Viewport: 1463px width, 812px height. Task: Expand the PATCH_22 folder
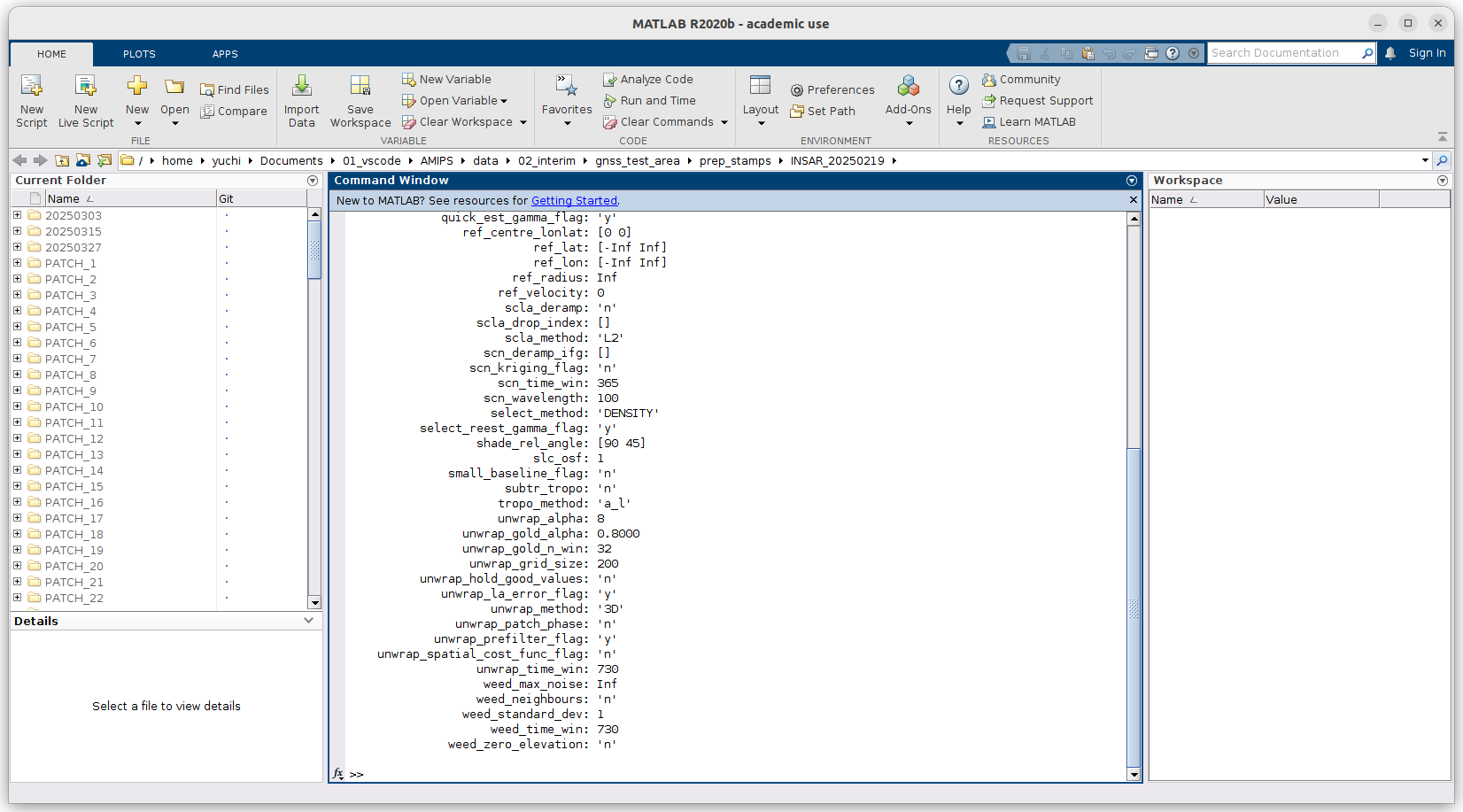(17, 598)
